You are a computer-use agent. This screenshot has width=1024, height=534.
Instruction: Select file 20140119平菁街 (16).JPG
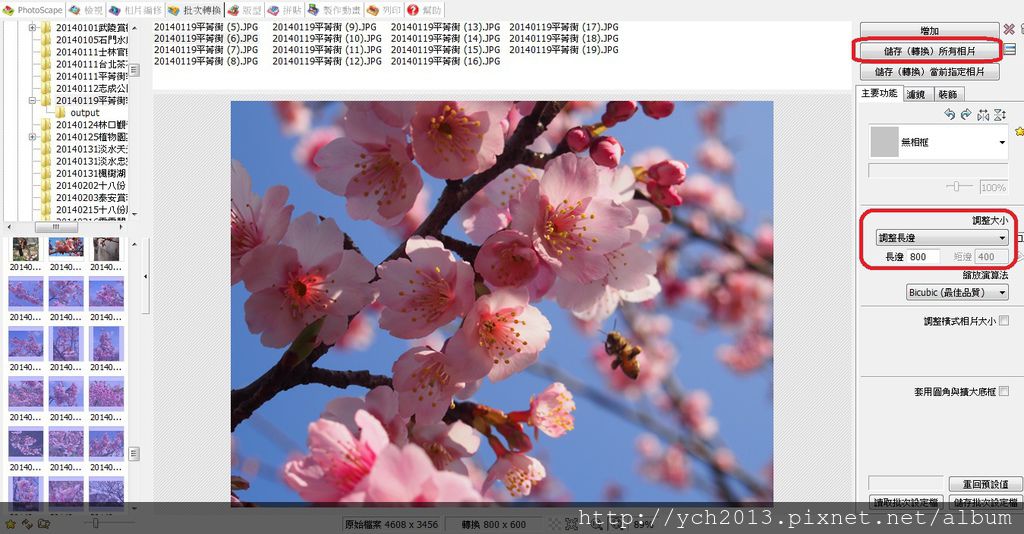point(445,61)
